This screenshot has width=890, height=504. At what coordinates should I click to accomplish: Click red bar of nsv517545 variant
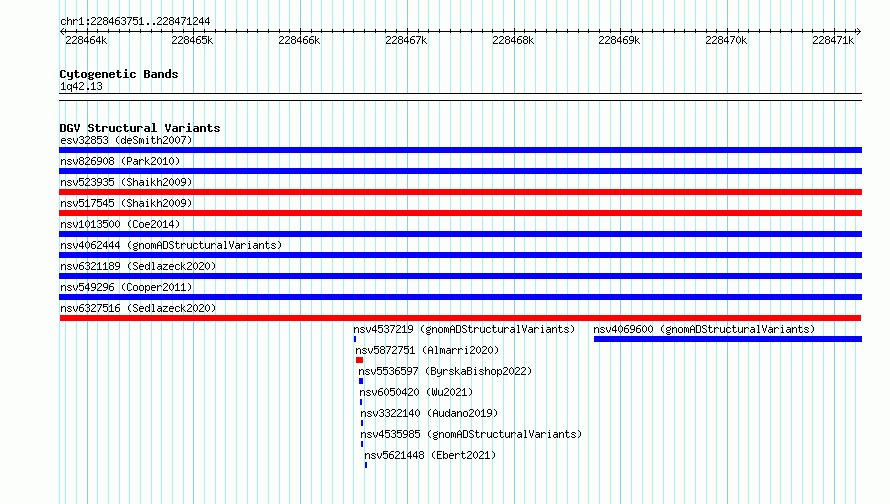(x=460, y=213)
